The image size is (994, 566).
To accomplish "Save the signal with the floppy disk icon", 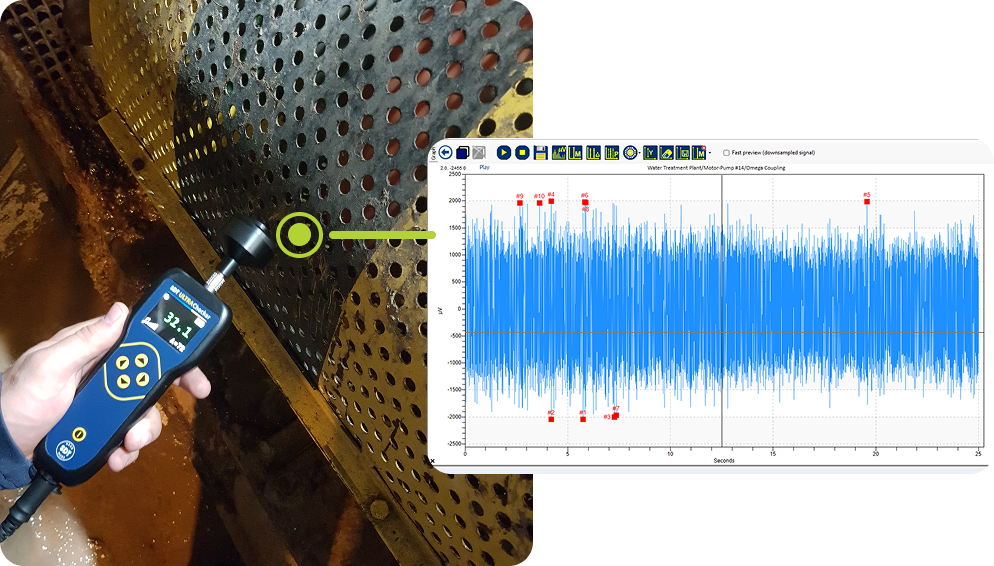I will coord(540,153).
